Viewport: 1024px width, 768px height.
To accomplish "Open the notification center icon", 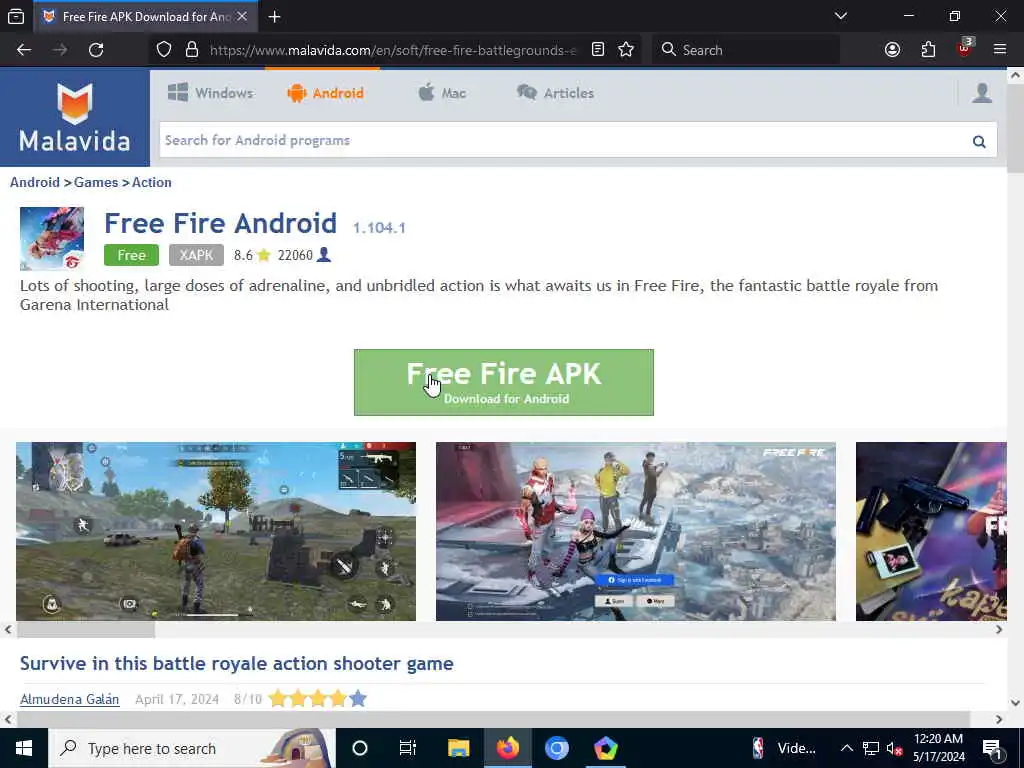I will [x=992, y=749].
